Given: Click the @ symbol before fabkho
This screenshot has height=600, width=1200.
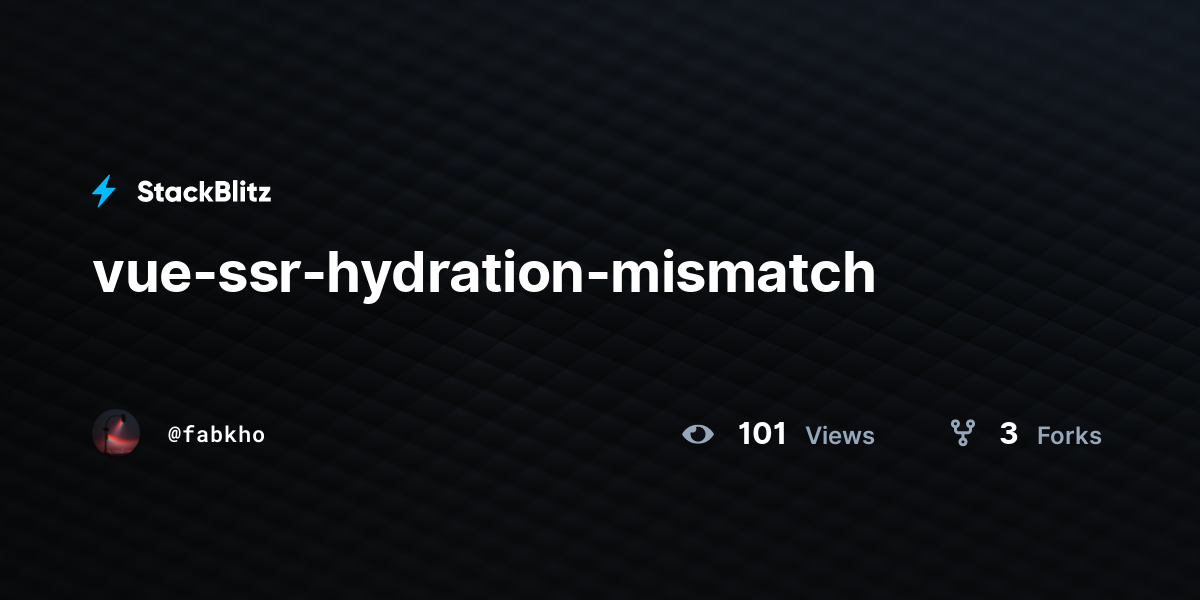Looking at the screenshot, I should 174,435.
